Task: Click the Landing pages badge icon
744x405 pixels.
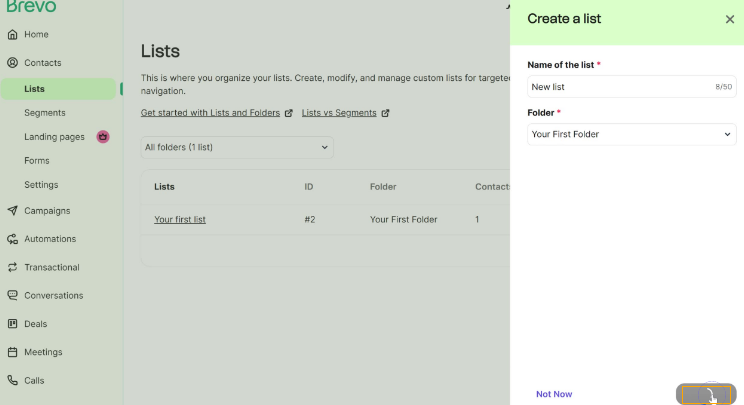Action: (103, 137)
